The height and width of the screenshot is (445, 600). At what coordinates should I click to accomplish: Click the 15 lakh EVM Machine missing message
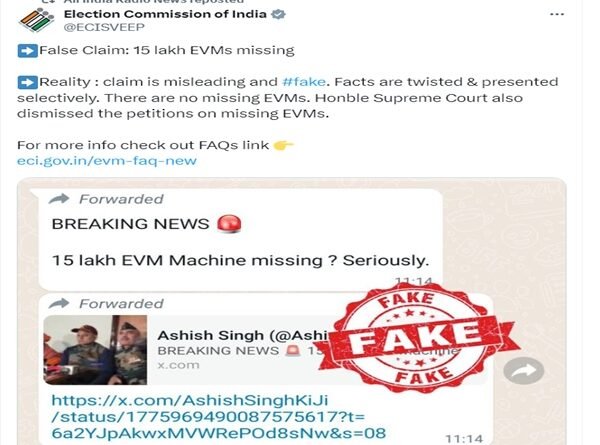pyautogui.click(x=240, y=261)
